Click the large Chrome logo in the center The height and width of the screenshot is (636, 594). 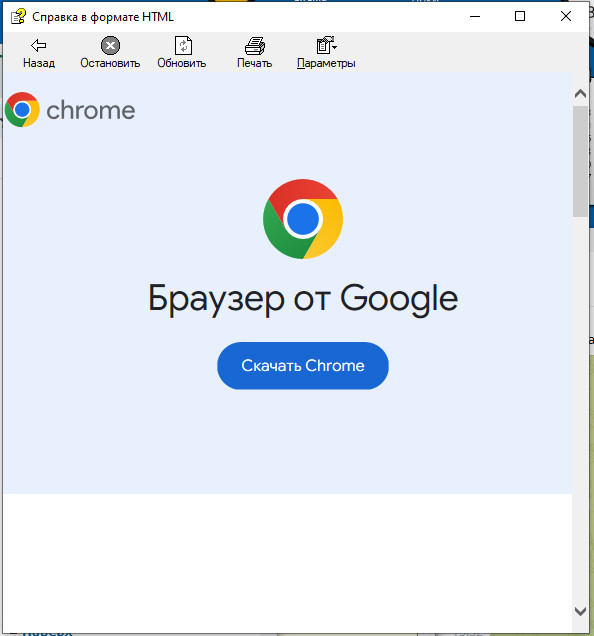click(303, 219)
